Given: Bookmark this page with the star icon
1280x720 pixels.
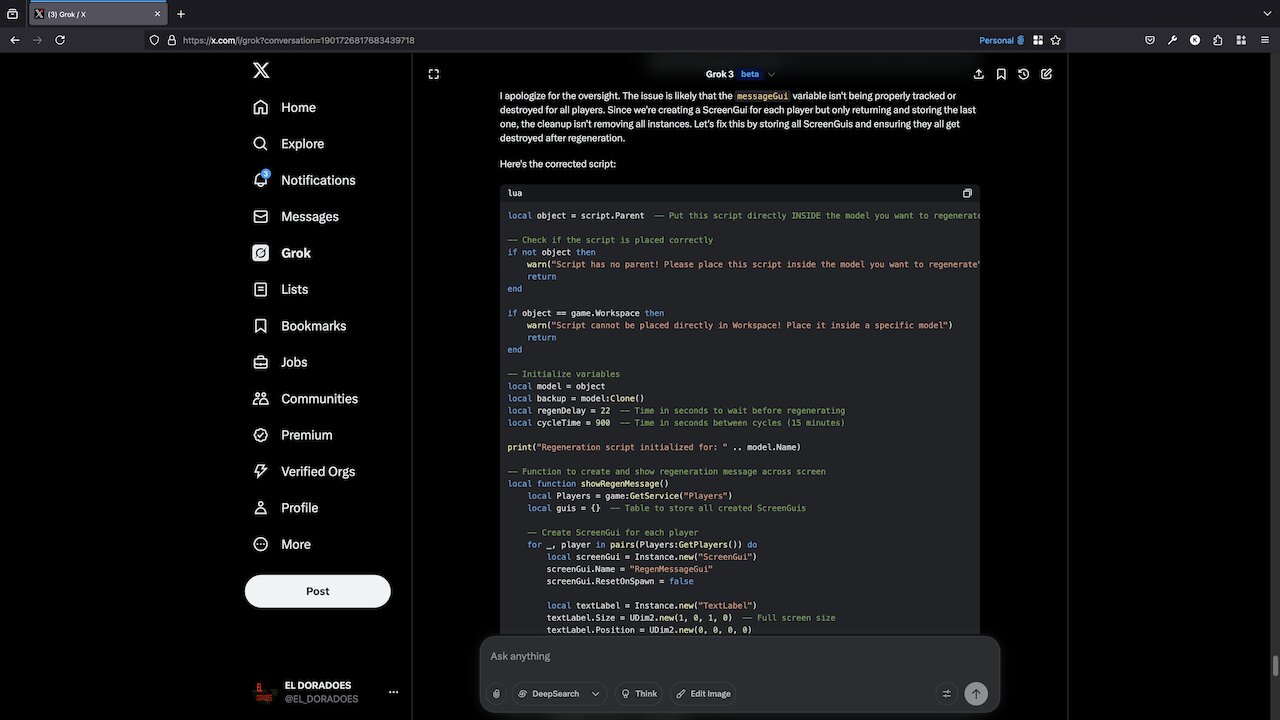Looking at the screenshot, I should [x=1055, y=40].
